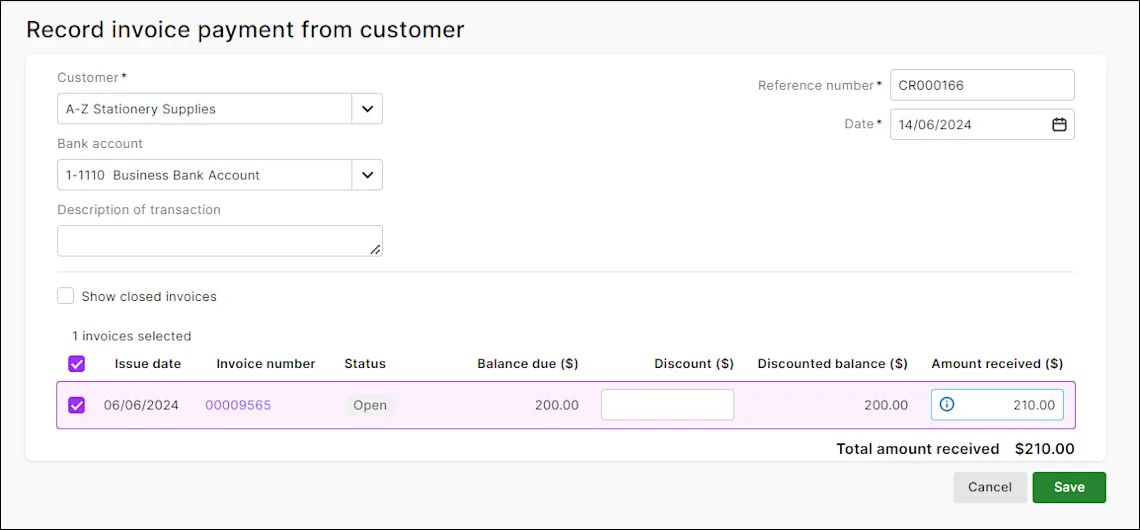
Task: Select the Amount received value 210.00
Action: 1034,405
